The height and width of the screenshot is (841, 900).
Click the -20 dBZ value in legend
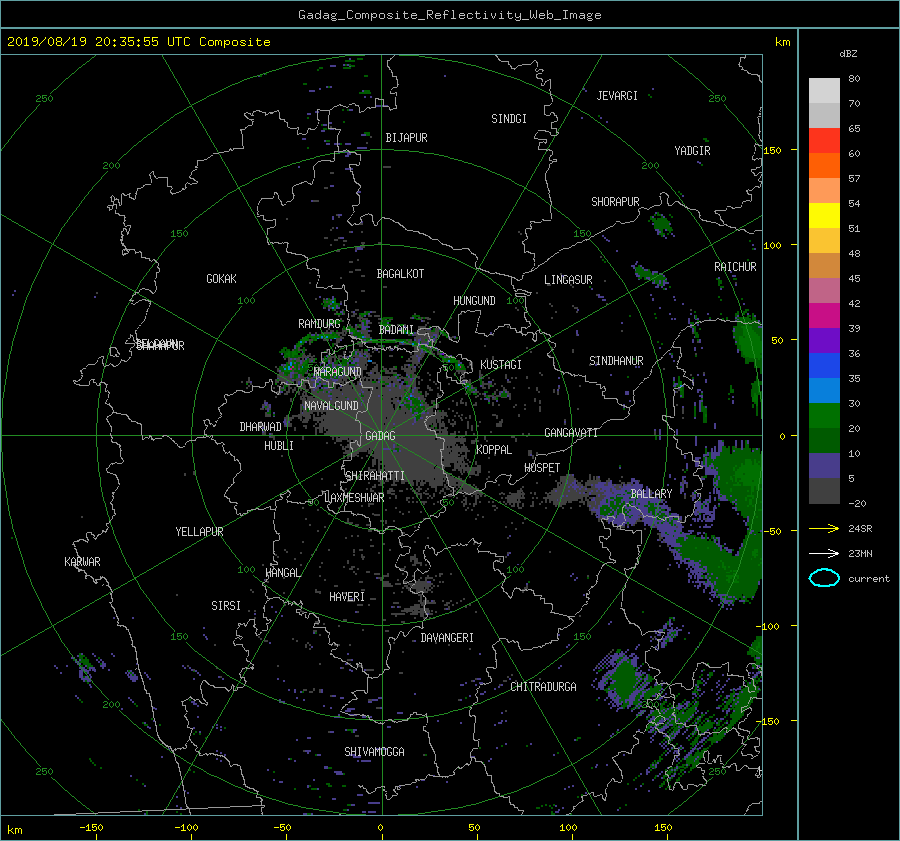click(857, 503)
